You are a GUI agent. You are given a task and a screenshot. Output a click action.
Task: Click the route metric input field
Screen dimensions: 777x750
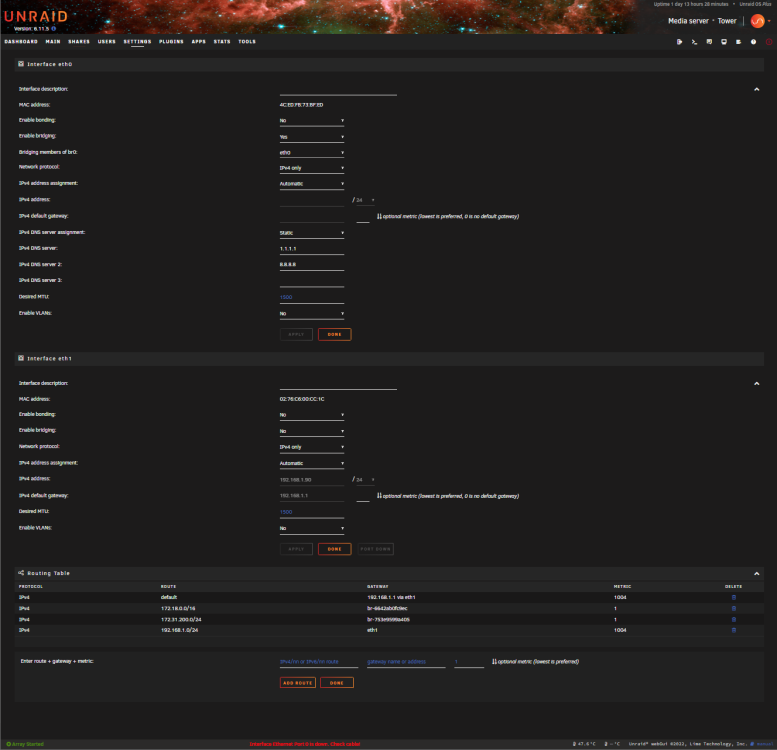coord(469,662)
